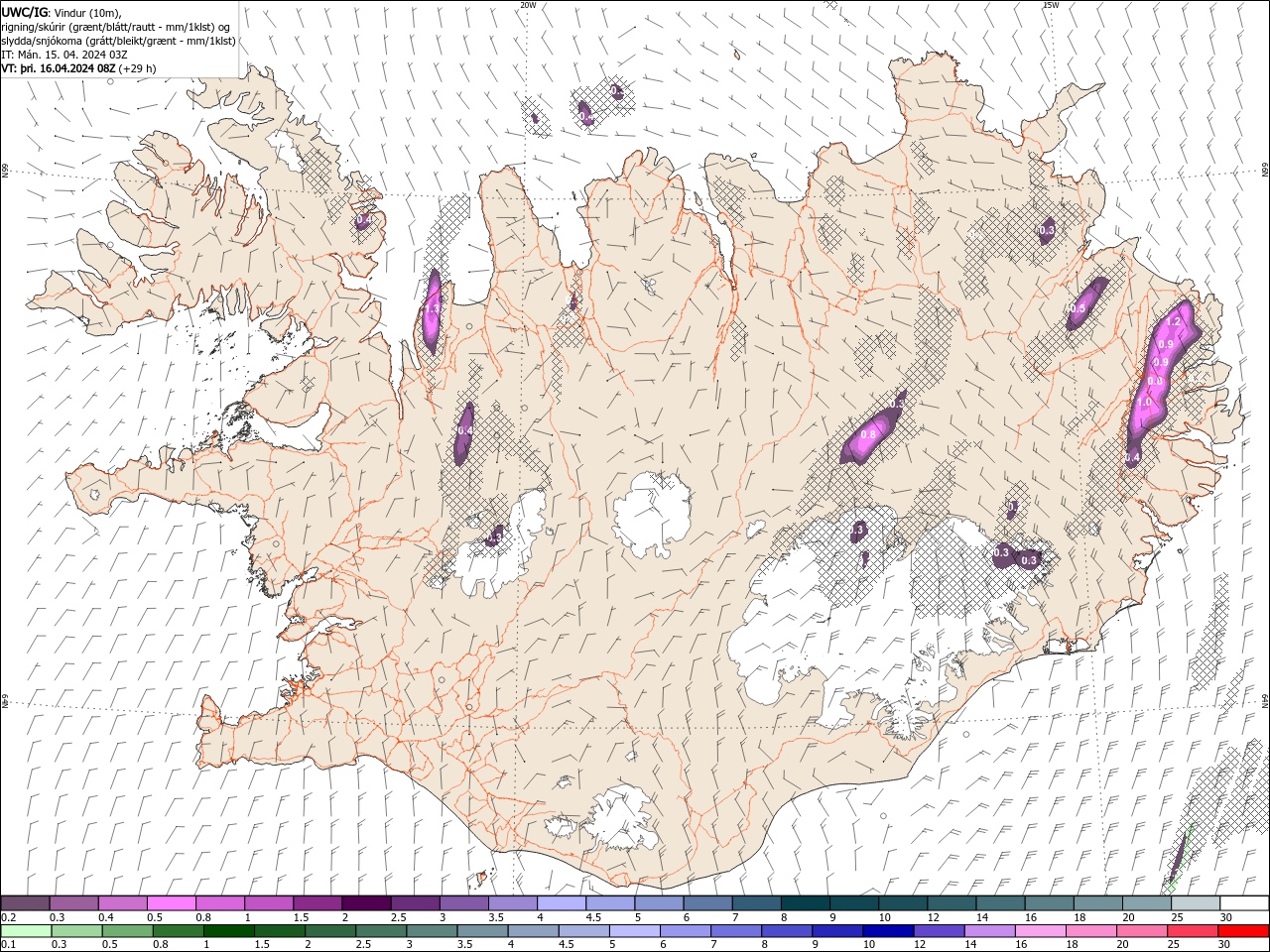Click the snow legend swatch starting at 18
The height and width of the screenshot is (952, 1270).
click(x=1097, y=903)
